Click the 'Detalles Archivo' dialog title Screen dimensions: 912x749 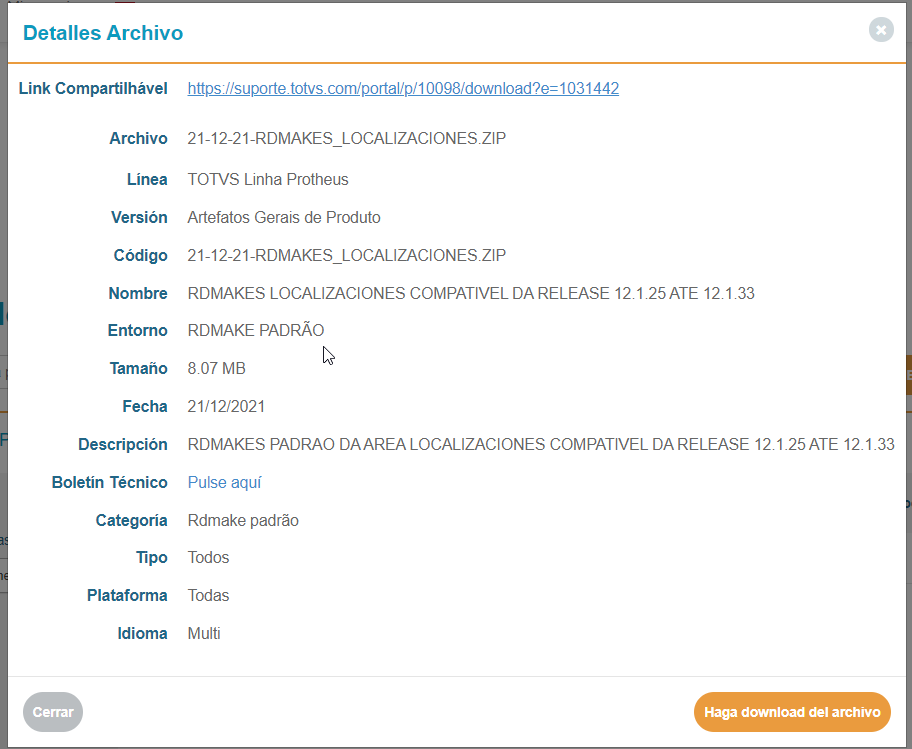point(103,33)
